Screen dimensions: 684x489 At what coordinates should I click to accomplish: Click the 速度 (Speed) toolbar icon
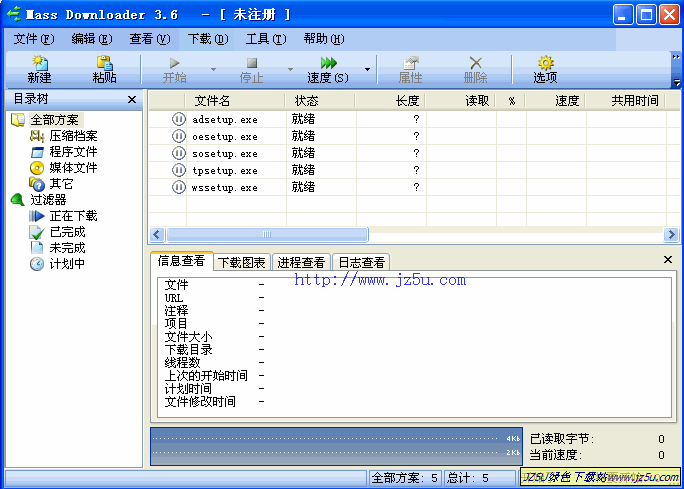pos(328,70)
